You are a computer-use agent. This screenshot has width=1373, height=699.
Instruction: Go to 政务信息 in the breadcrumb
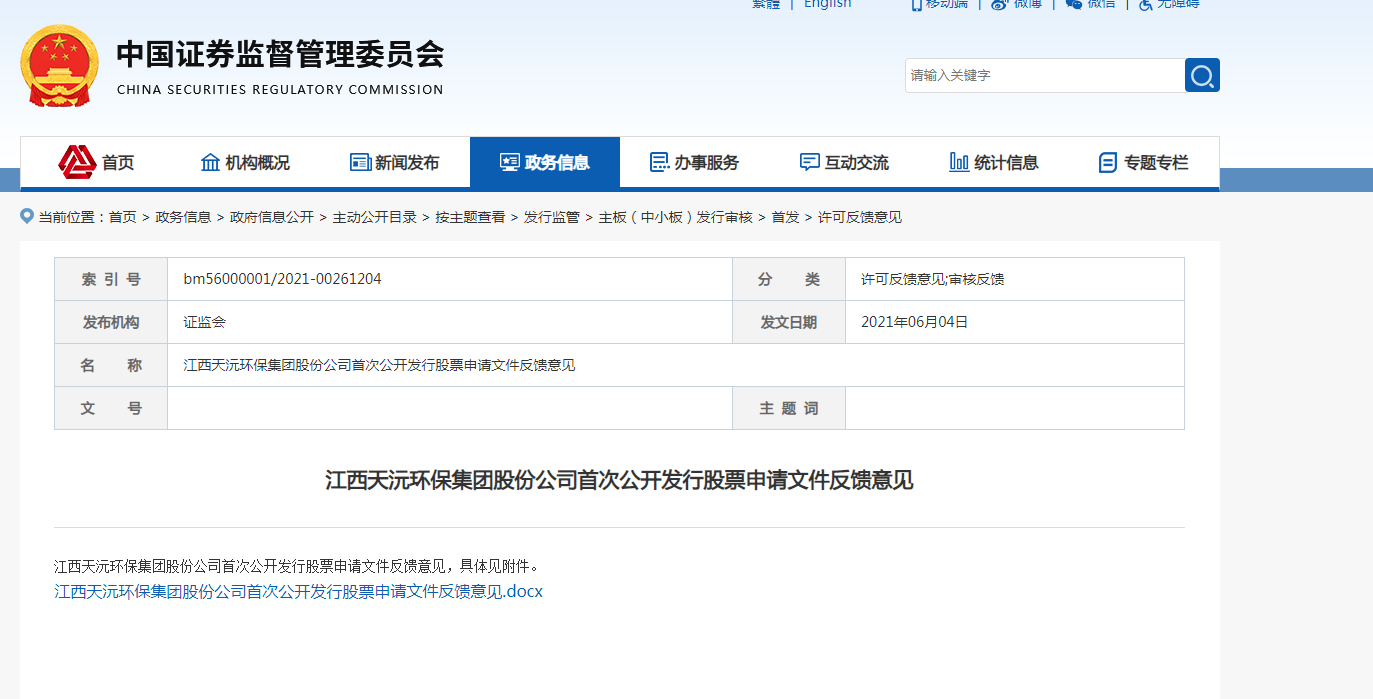(183, 217)
